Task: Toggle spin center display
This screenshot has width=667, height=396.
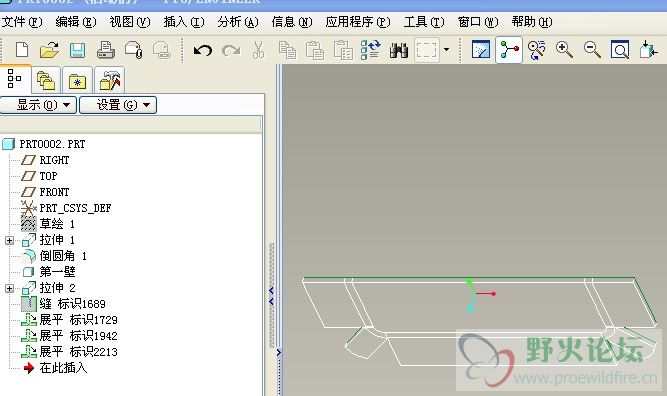Action: coord(509,50)
